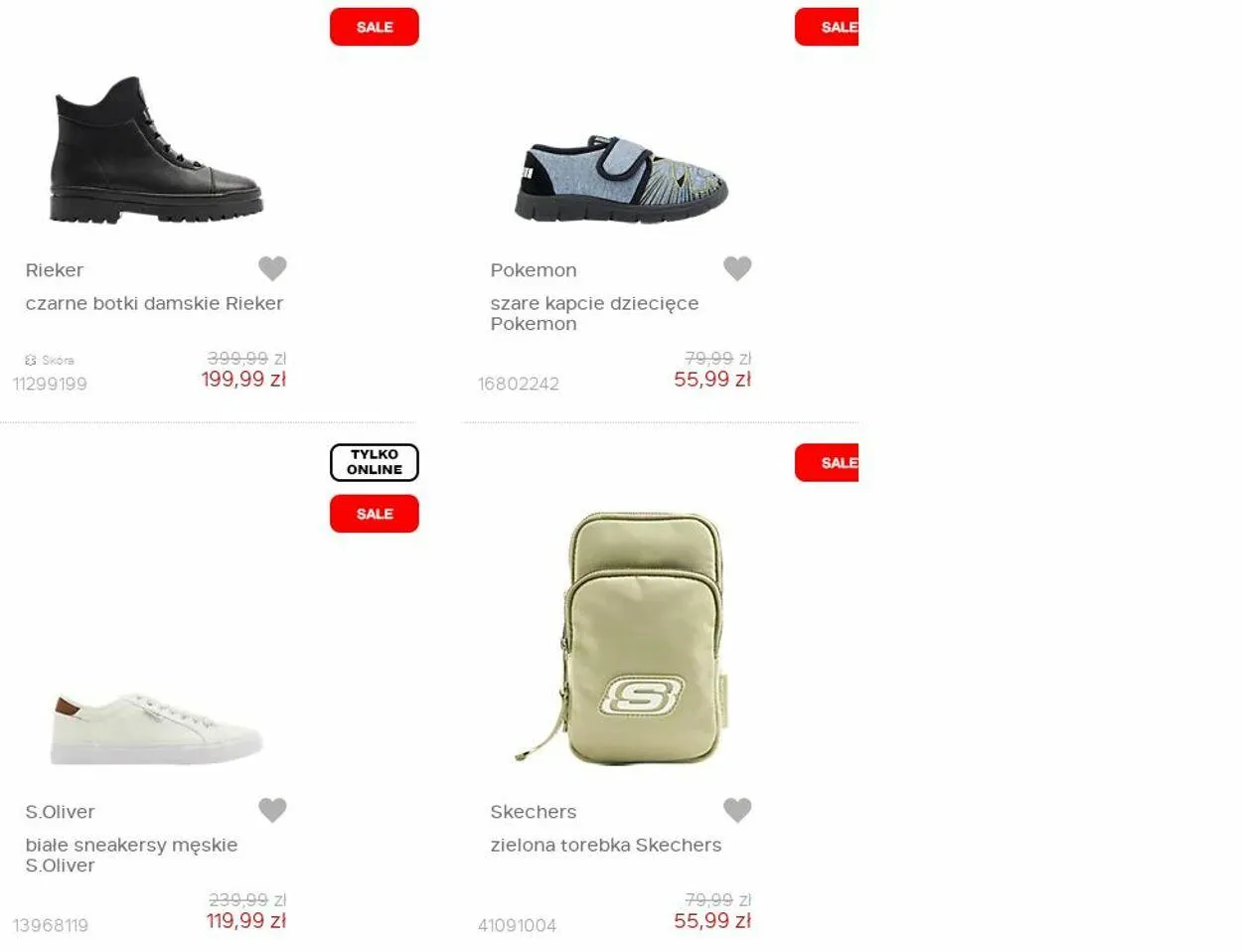Click the SALE badge above Pokemon slippers
The width and height of the screenshot is (1242, 952).
pyautogui.click(x=827, y=27)
